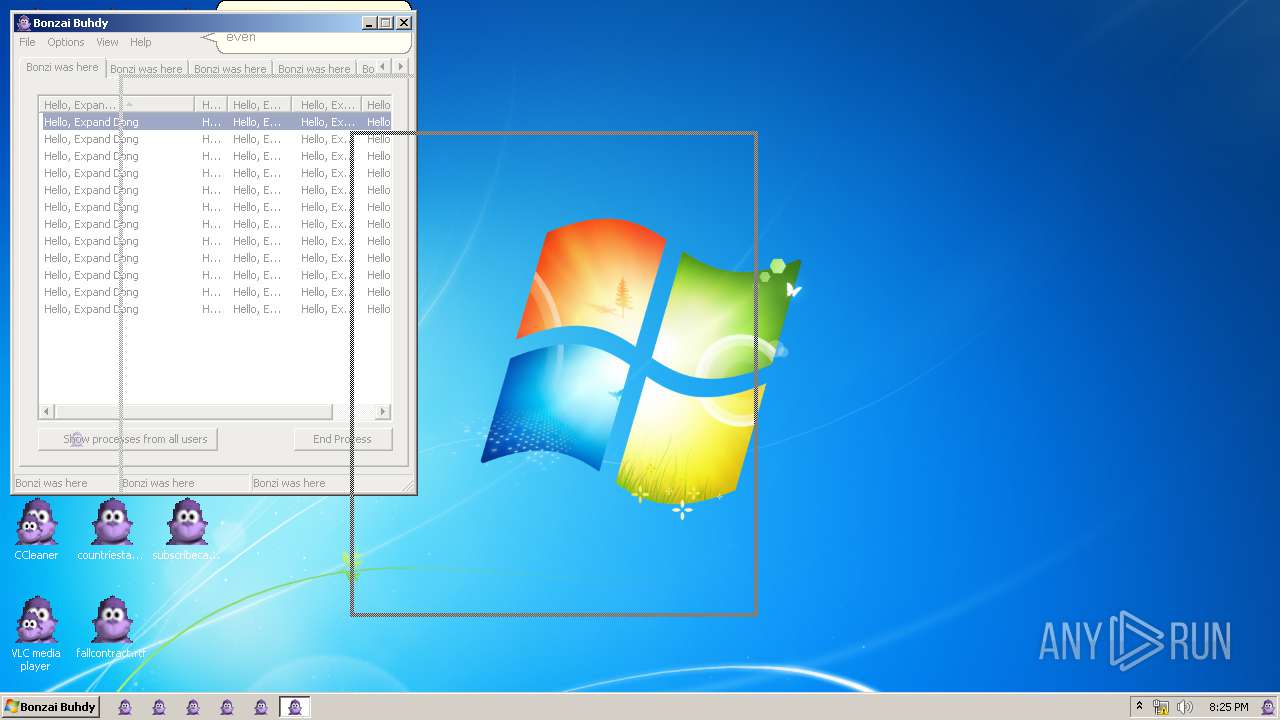Click the list's horizontal scrollbar thumb
The image size is (1280, 720).
[x=193, y=411]
